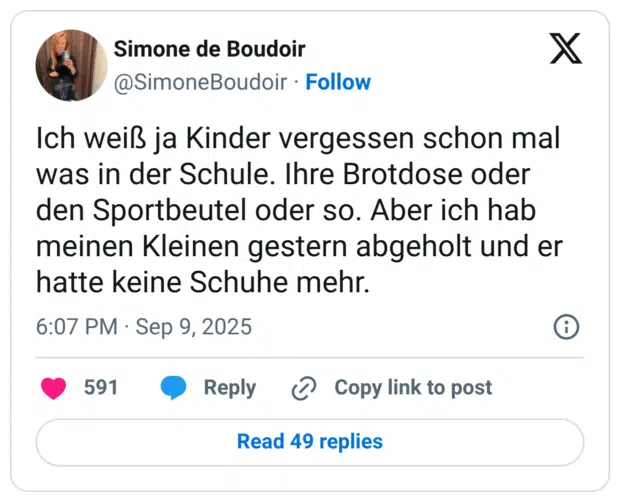Click the X logo in the corner
This screenshot has width=620, height=502.
(565, 50)
